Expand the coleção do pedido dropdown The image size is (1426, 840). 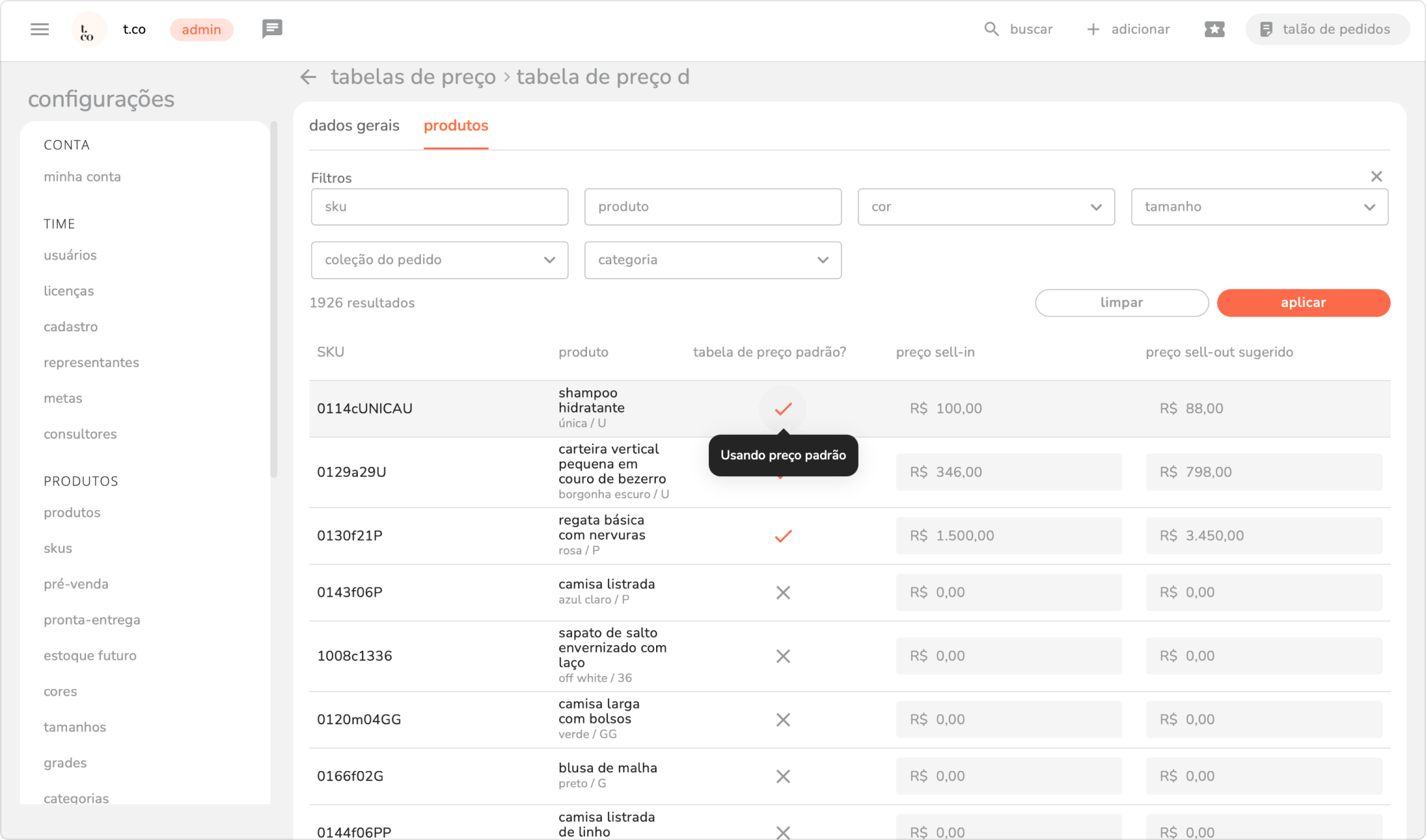pyautogui.click(x=439, y=260)
